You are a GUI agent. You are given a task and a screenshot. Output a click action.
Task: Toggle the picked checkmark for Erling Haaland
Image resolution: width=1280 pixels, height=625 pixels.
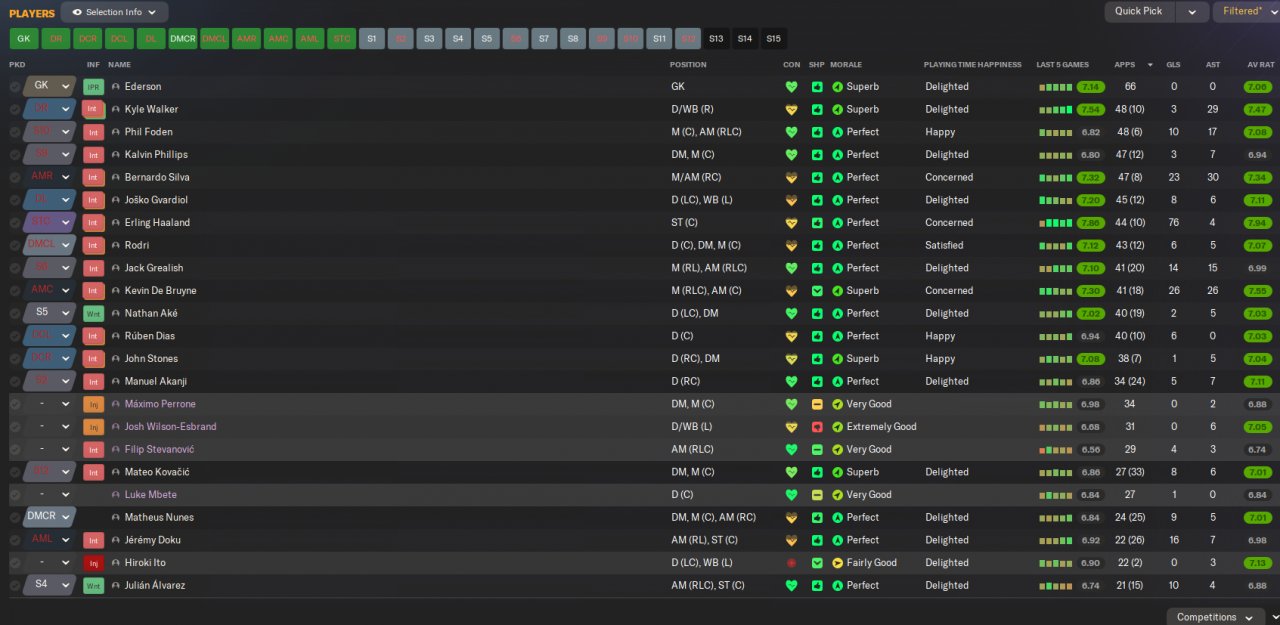[15, 223]
